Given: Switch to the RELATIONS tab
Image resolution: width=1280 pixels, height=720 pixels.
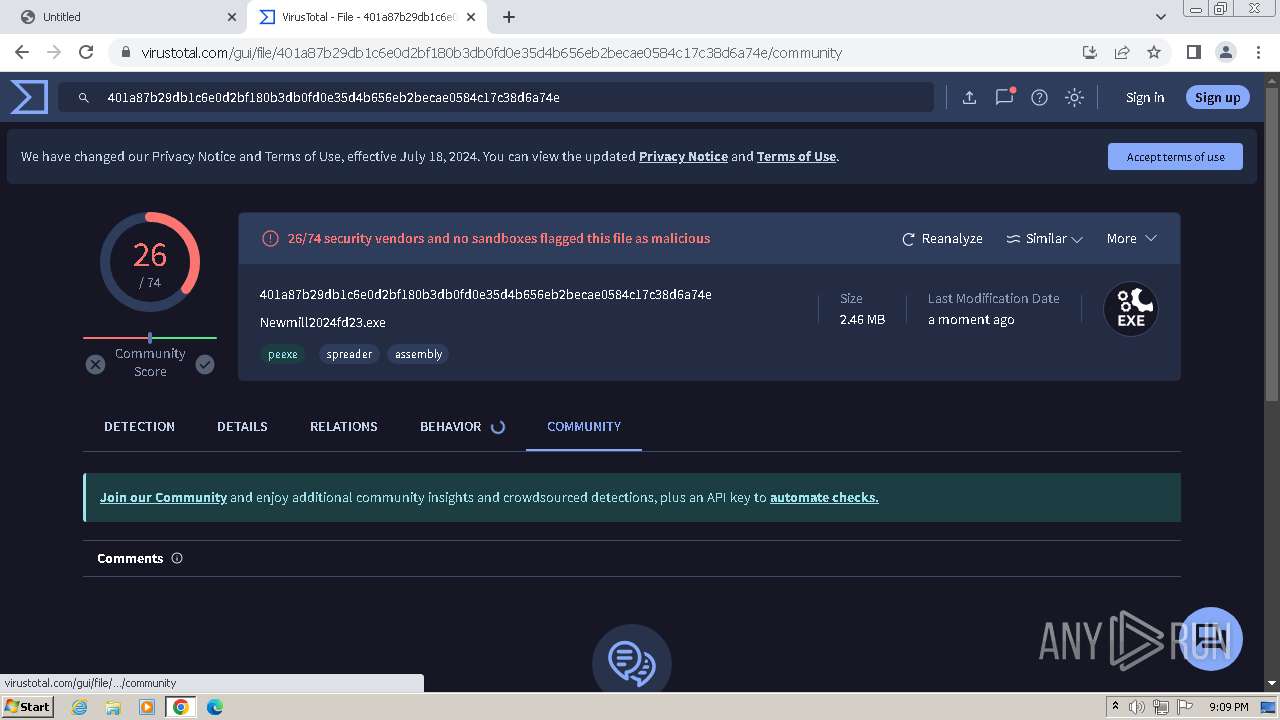Looking at the screenshot, I should [344, 426].
